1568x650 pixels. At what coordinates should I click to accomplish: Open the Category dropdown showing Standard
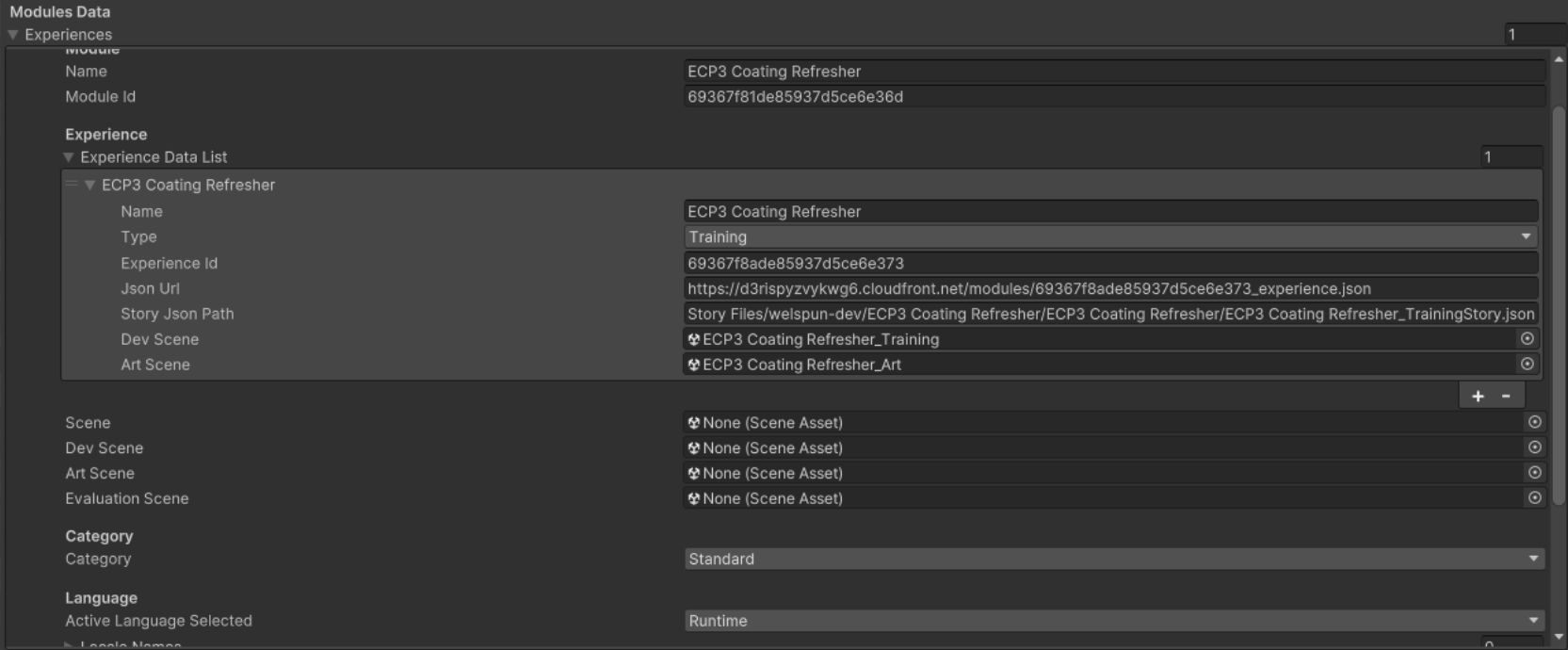(x=1114, y=560)
